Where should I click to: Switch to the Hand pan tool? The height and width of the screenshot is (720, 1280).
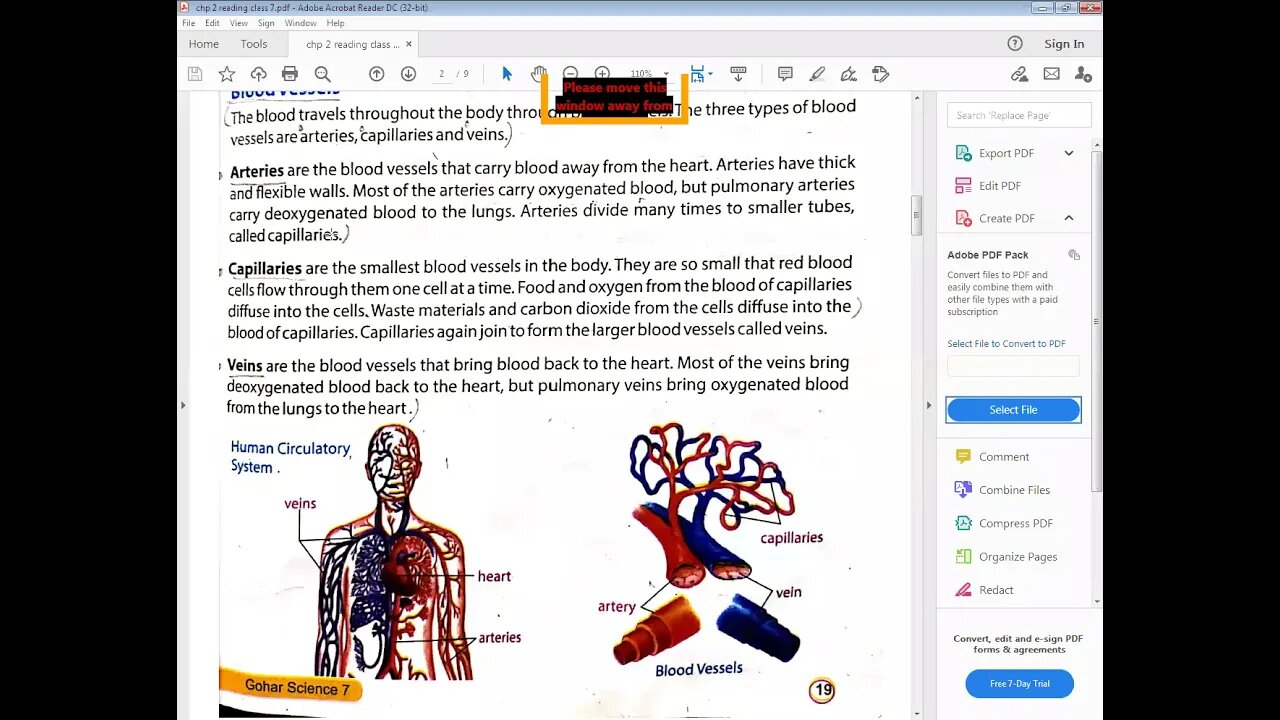tap(539, 74)
